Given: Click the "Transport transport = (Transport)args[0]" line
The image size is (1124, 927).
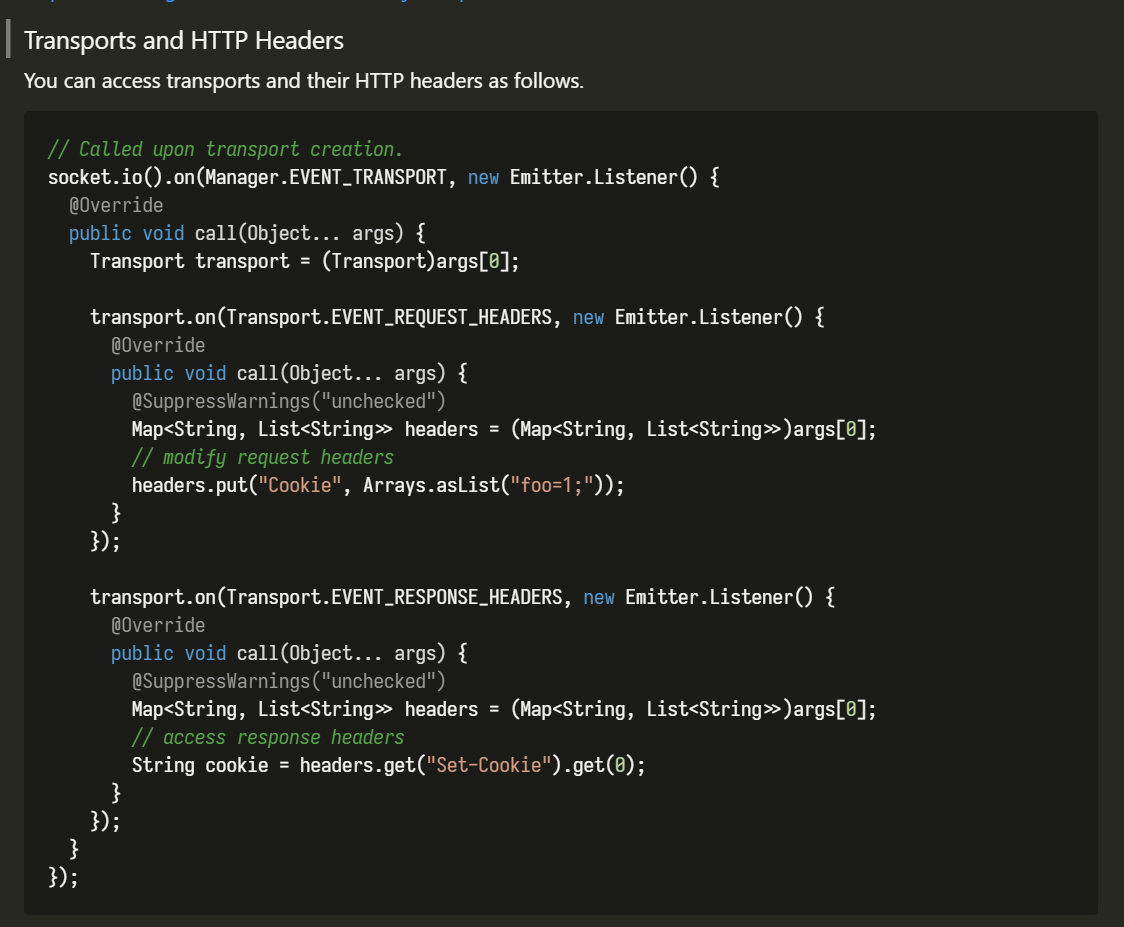Looking at the screenshot, I should click(x=305, y=261).
